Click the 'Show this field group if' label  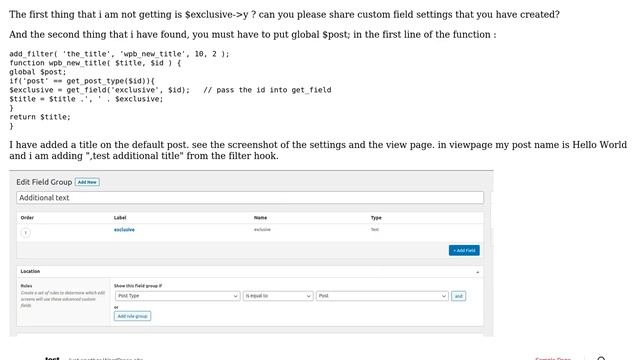coord(138,286)
